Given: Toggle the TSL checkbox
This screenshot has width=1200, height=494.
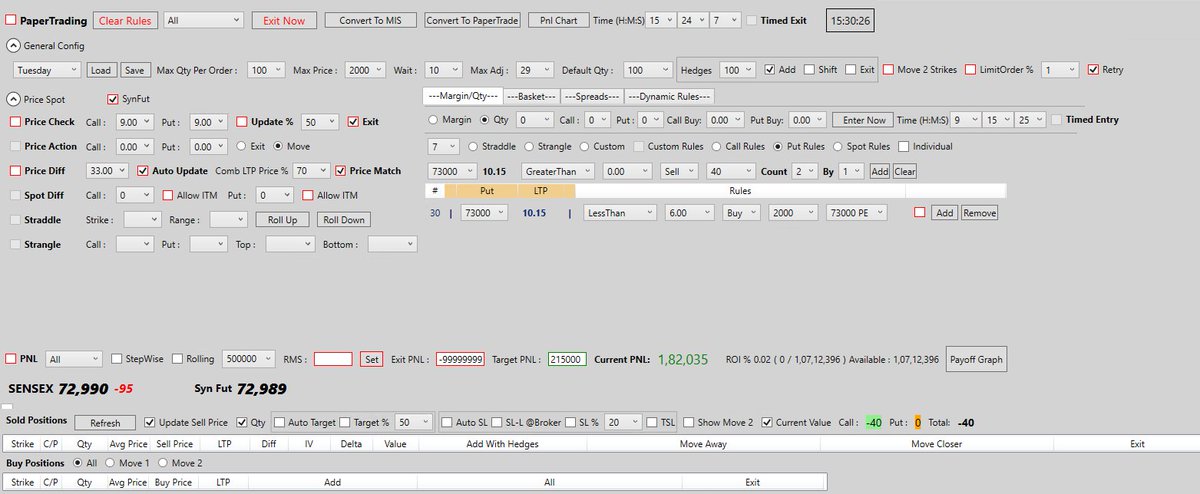Looking at the screenshot, I should pos(652,422).
